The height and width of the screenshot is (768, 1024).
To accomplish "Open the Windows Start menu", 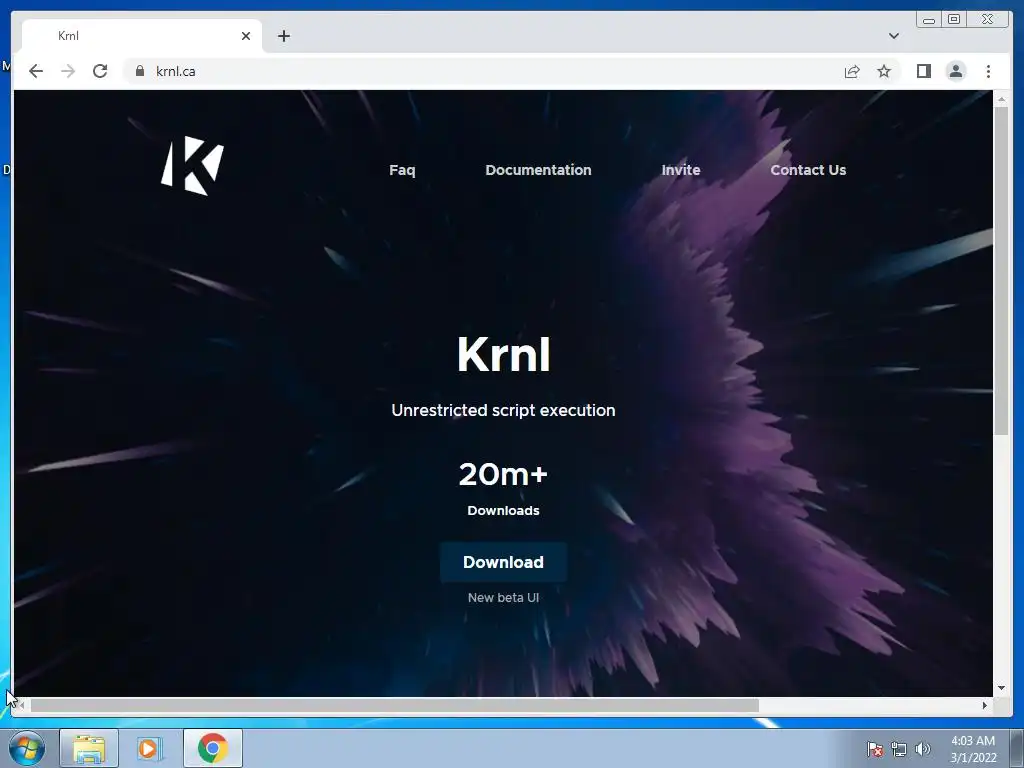I will click(27, 748).
